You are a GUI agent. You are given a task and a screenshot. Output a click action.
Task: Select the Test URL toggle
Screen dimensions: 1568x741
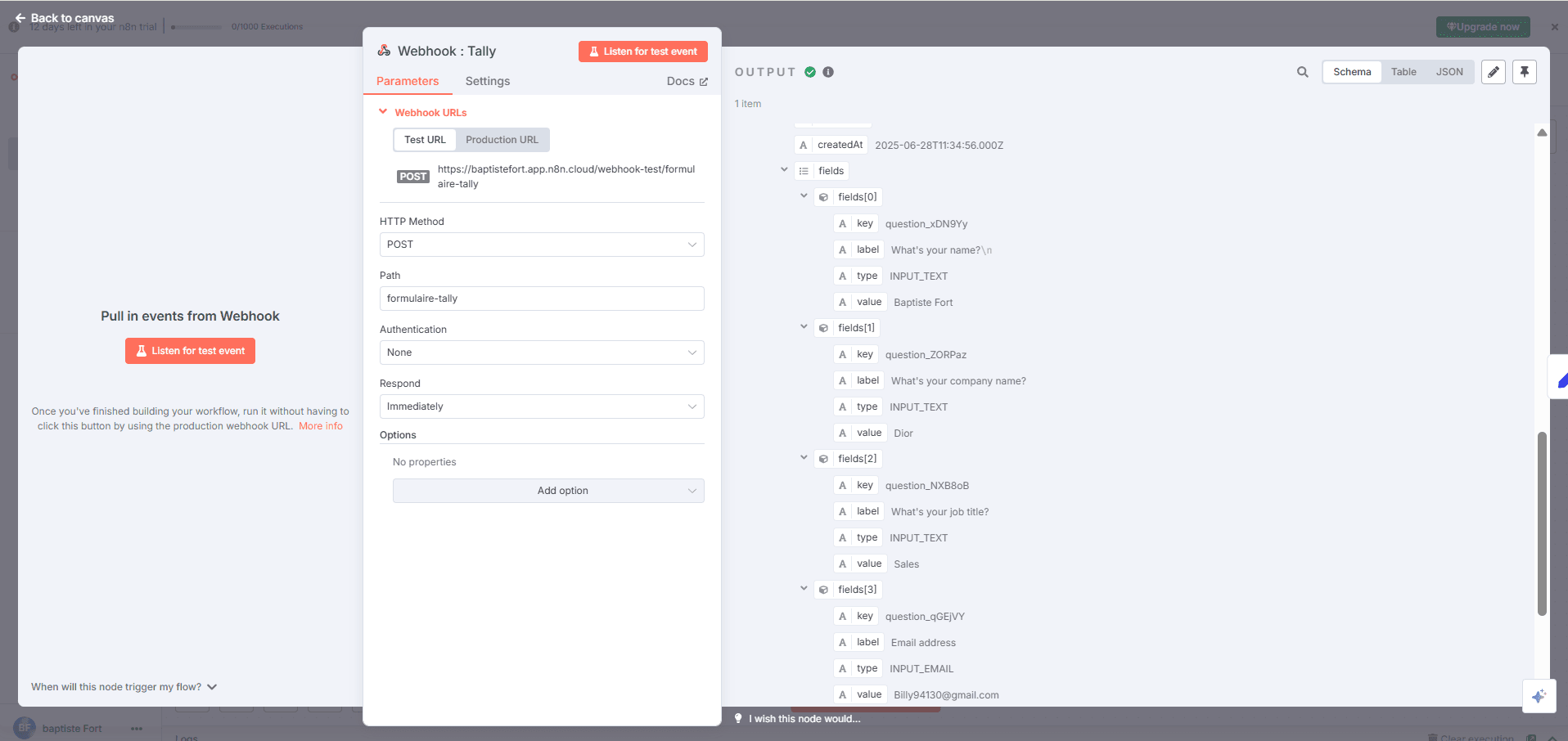[x=425, y=140]
